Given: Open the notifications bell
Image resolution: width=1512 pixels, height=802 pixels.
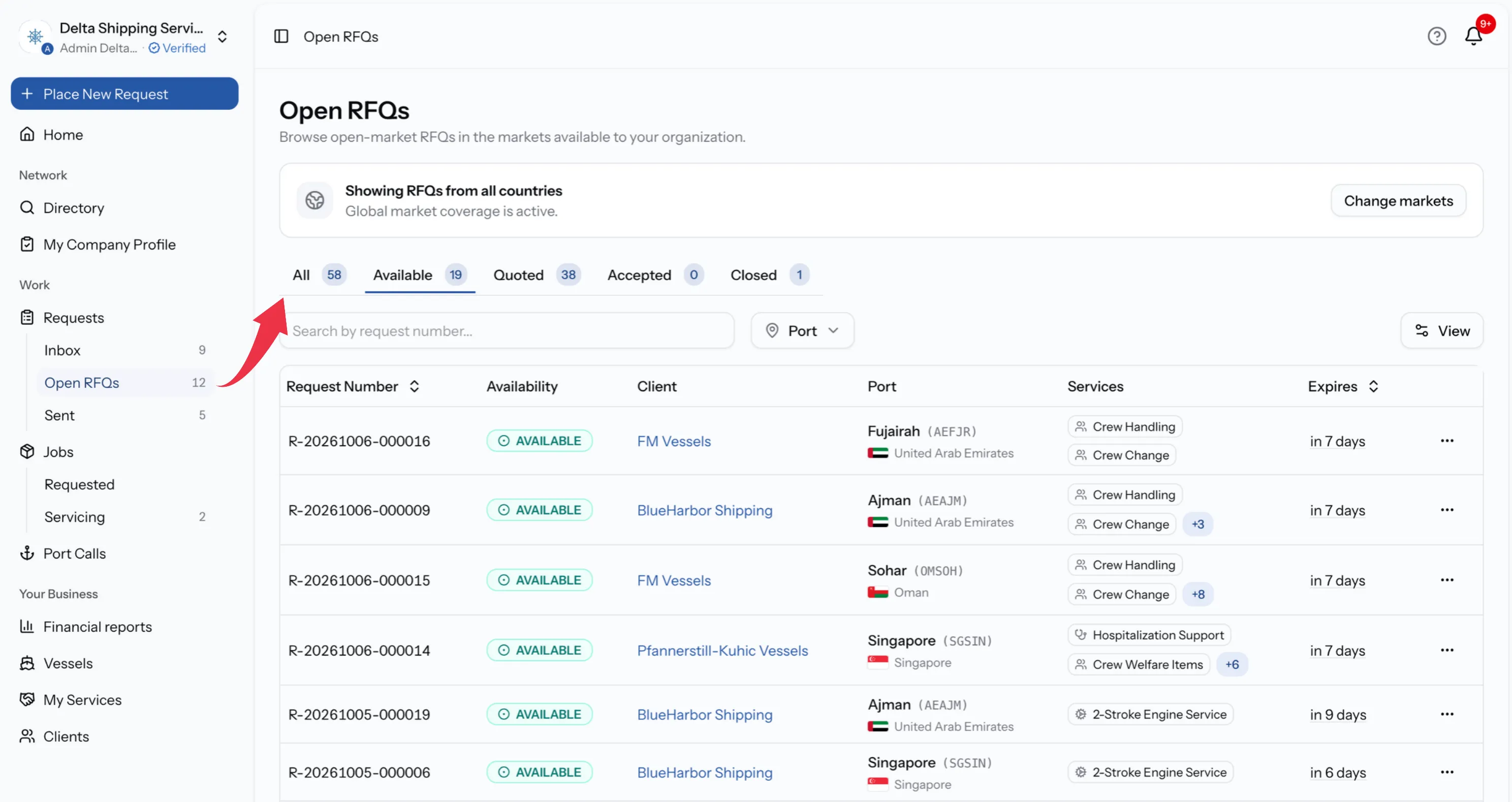Looking at the screenshot, I should tap(1473, 37).
